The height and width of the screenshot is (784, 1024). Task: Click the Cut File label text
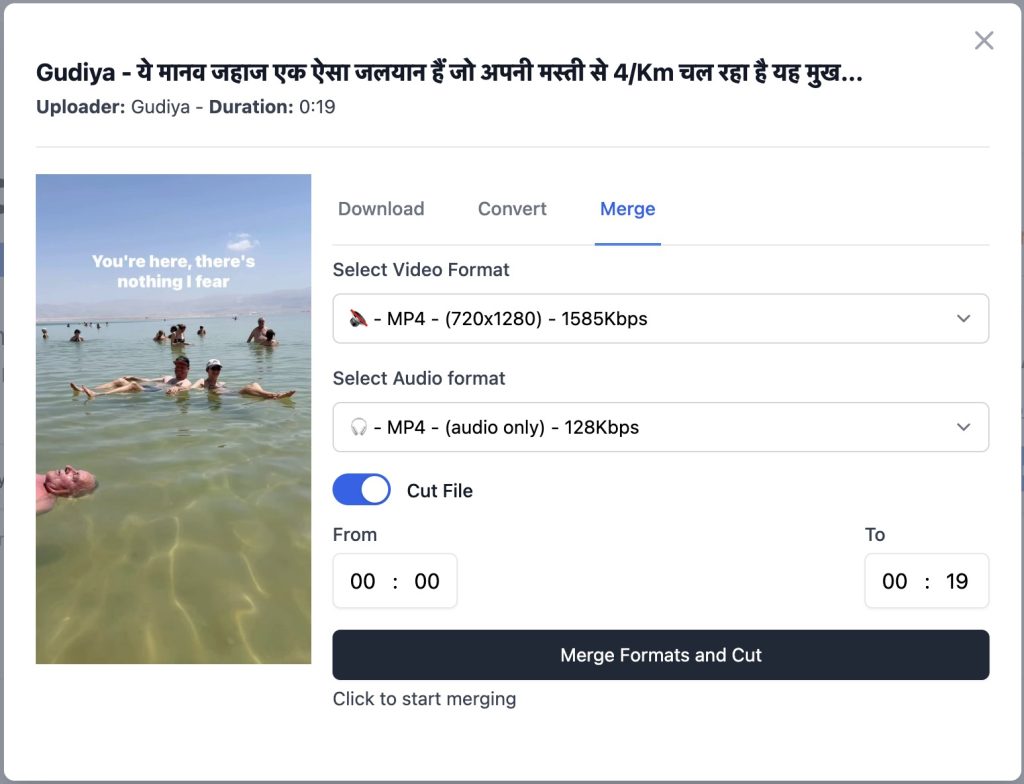tap(439, 491)
